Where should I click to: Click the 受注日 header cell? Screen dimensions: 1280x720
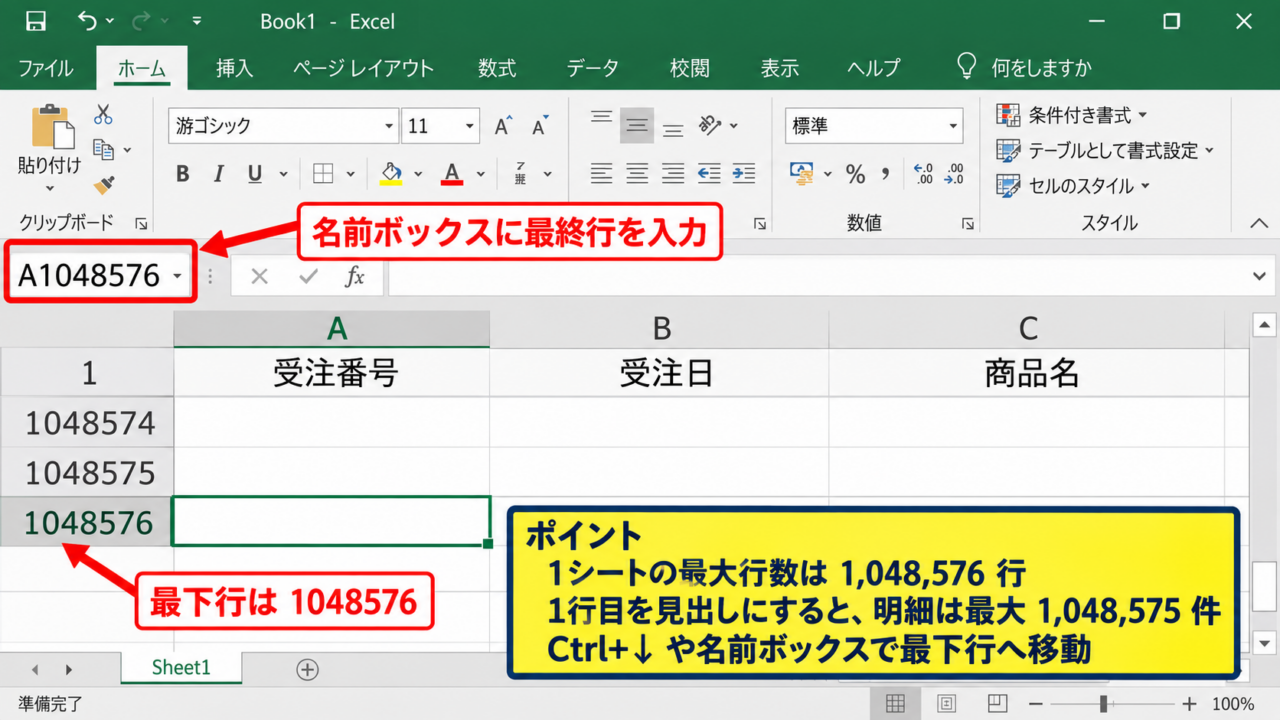click(x=659, y=372)
